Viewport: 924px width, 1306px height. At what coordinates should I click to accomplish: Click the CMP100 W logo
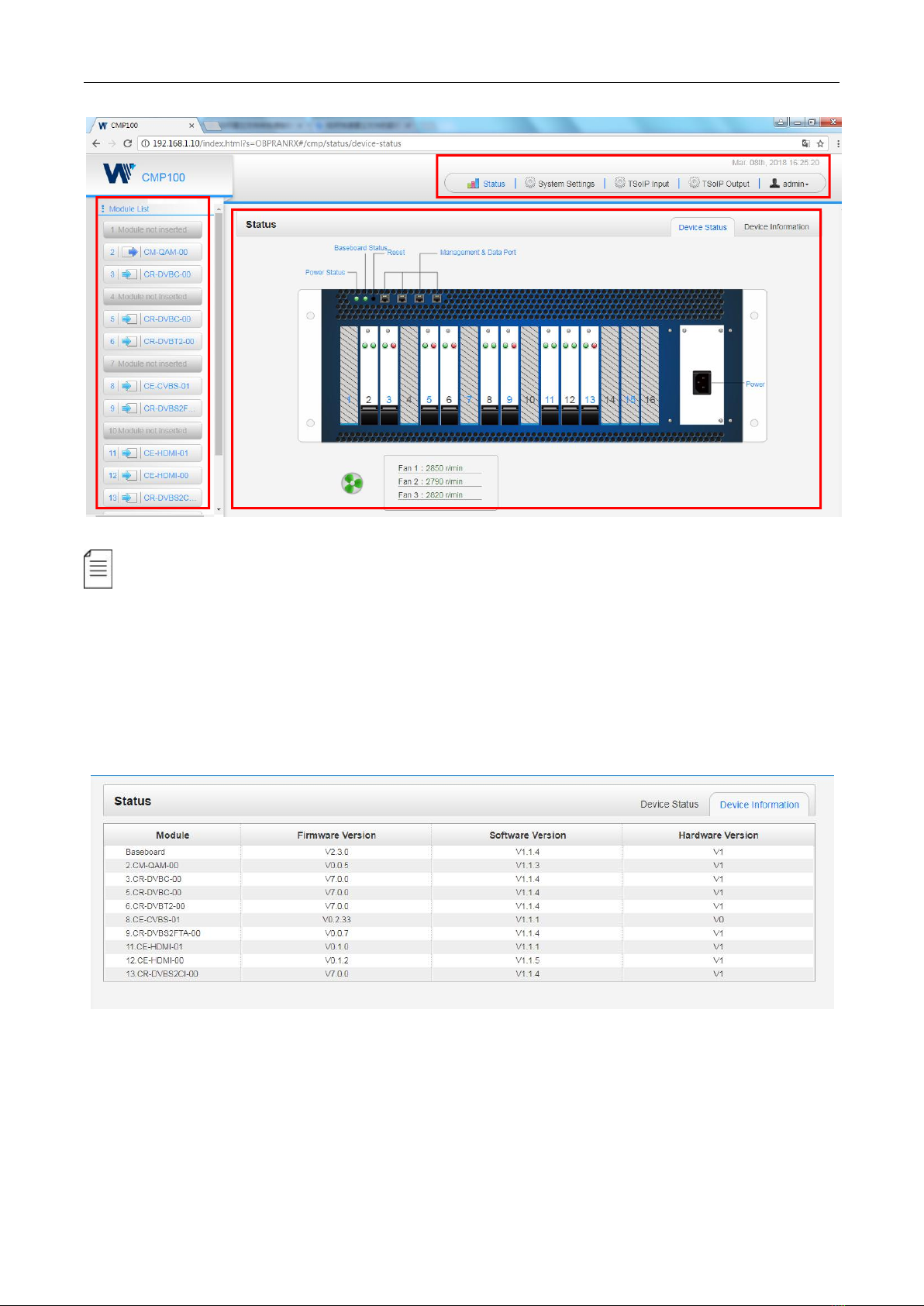[119, 174]
